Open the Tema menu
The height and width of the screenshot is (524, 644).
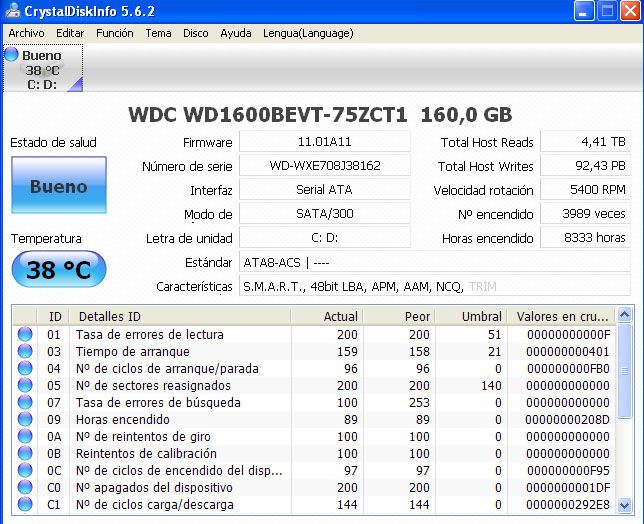click(158, 33)
